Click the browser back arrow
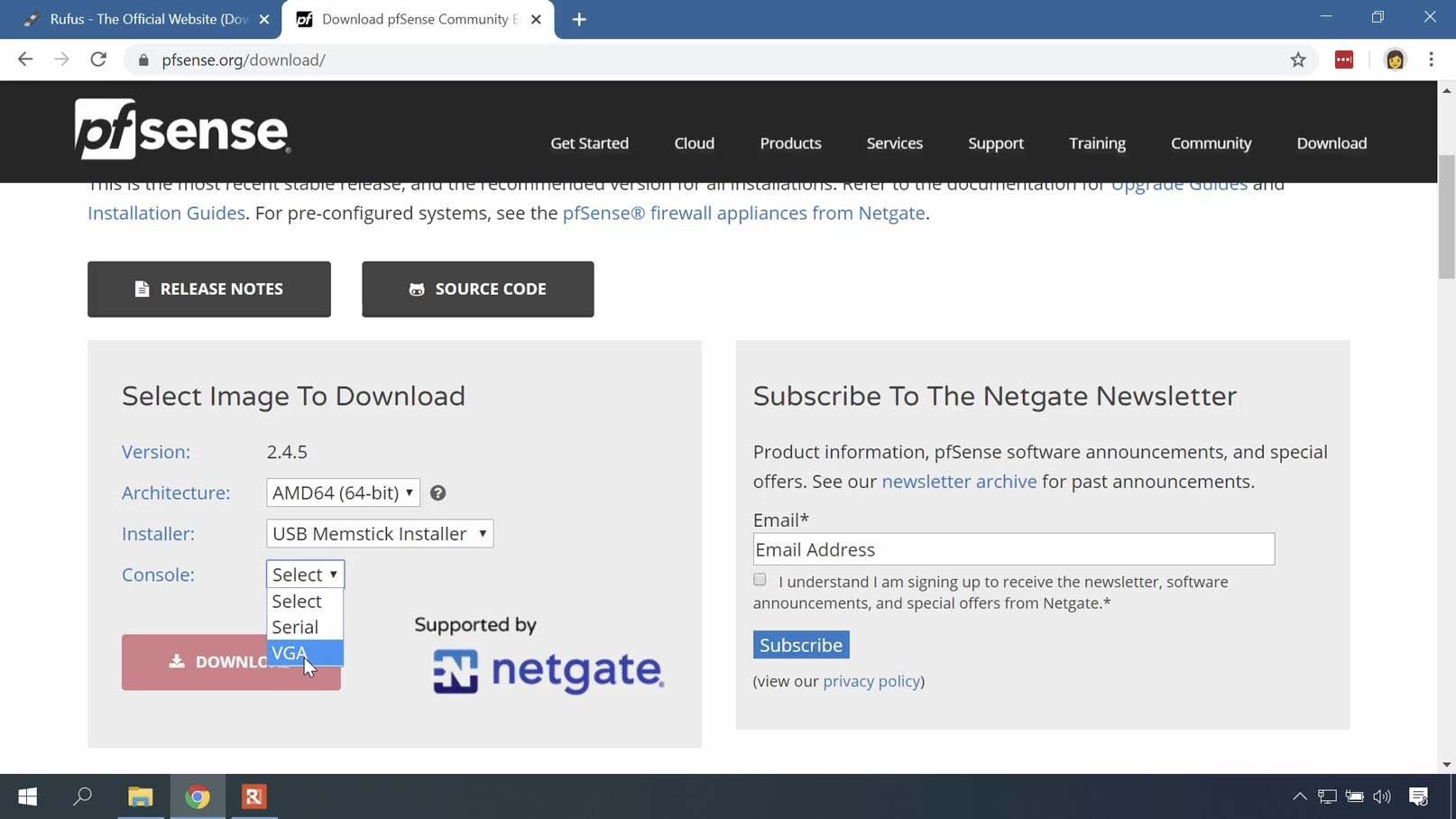Image resolution: width=1456 pixels, height=819 pixels. coord(25,60)
